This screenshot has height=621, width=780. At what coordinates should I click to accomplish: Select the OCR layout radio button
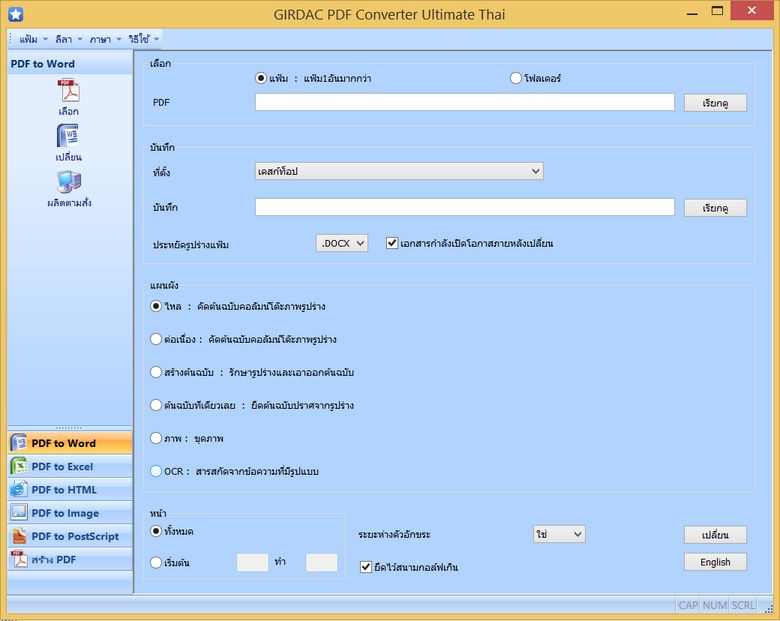[x=156, y=471]
